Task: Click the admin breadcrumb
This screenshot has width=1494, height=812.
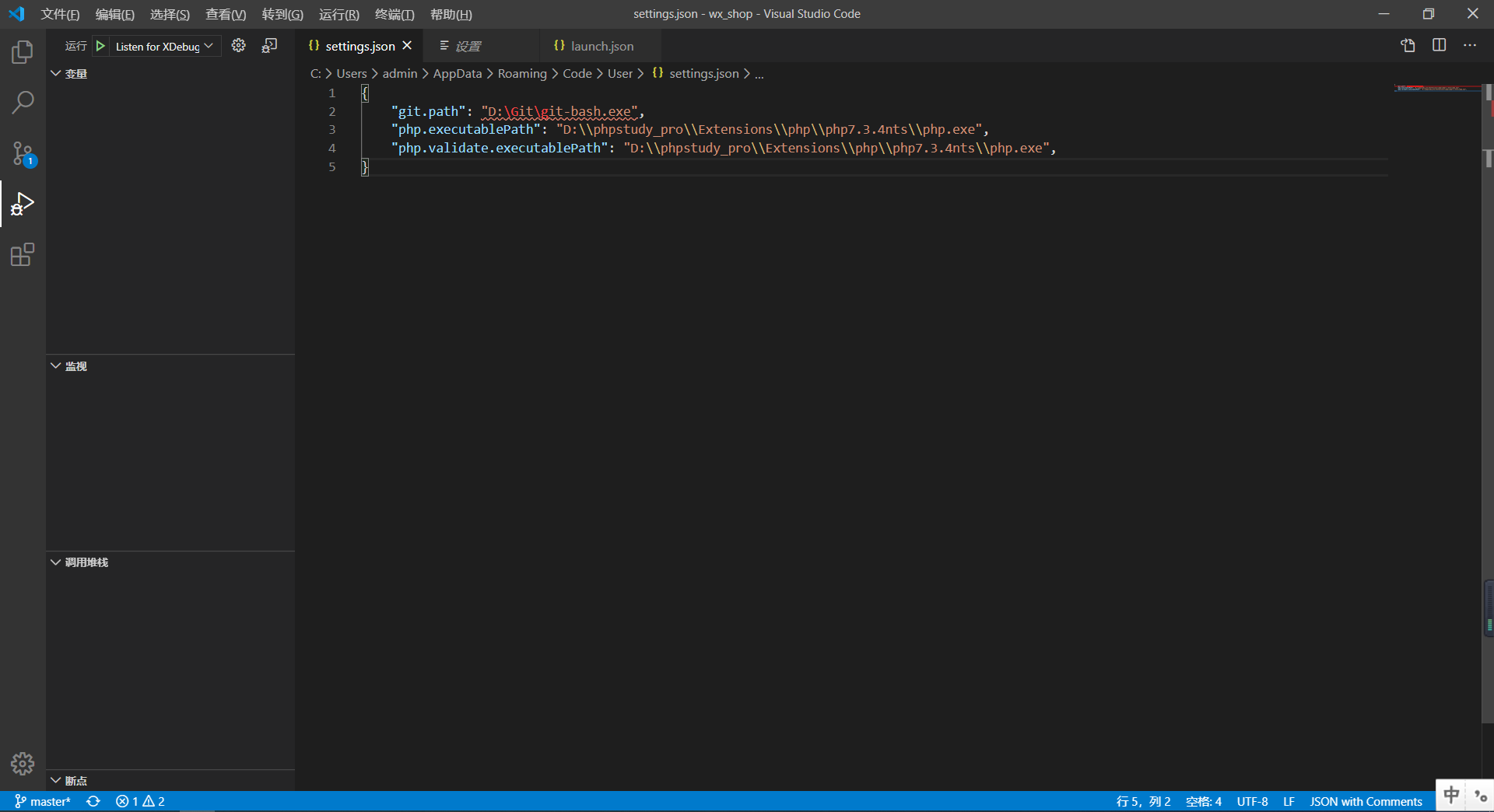Action: click(400, 74)
